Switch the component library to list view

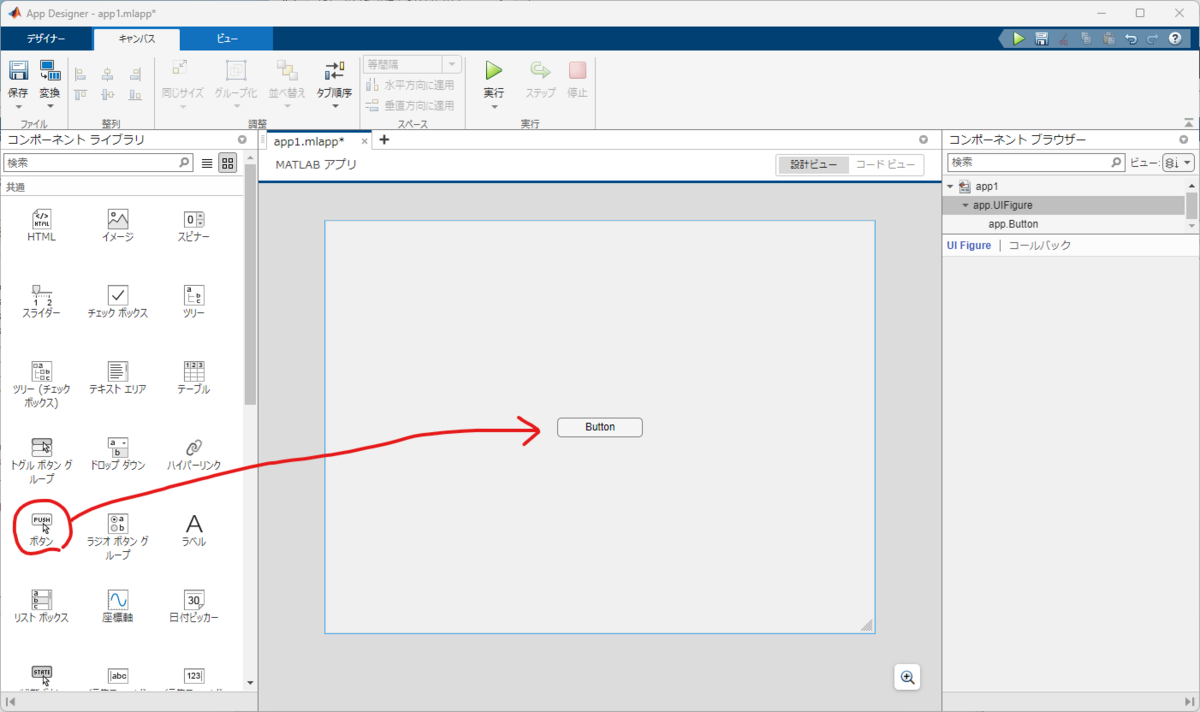pos(207,163)
